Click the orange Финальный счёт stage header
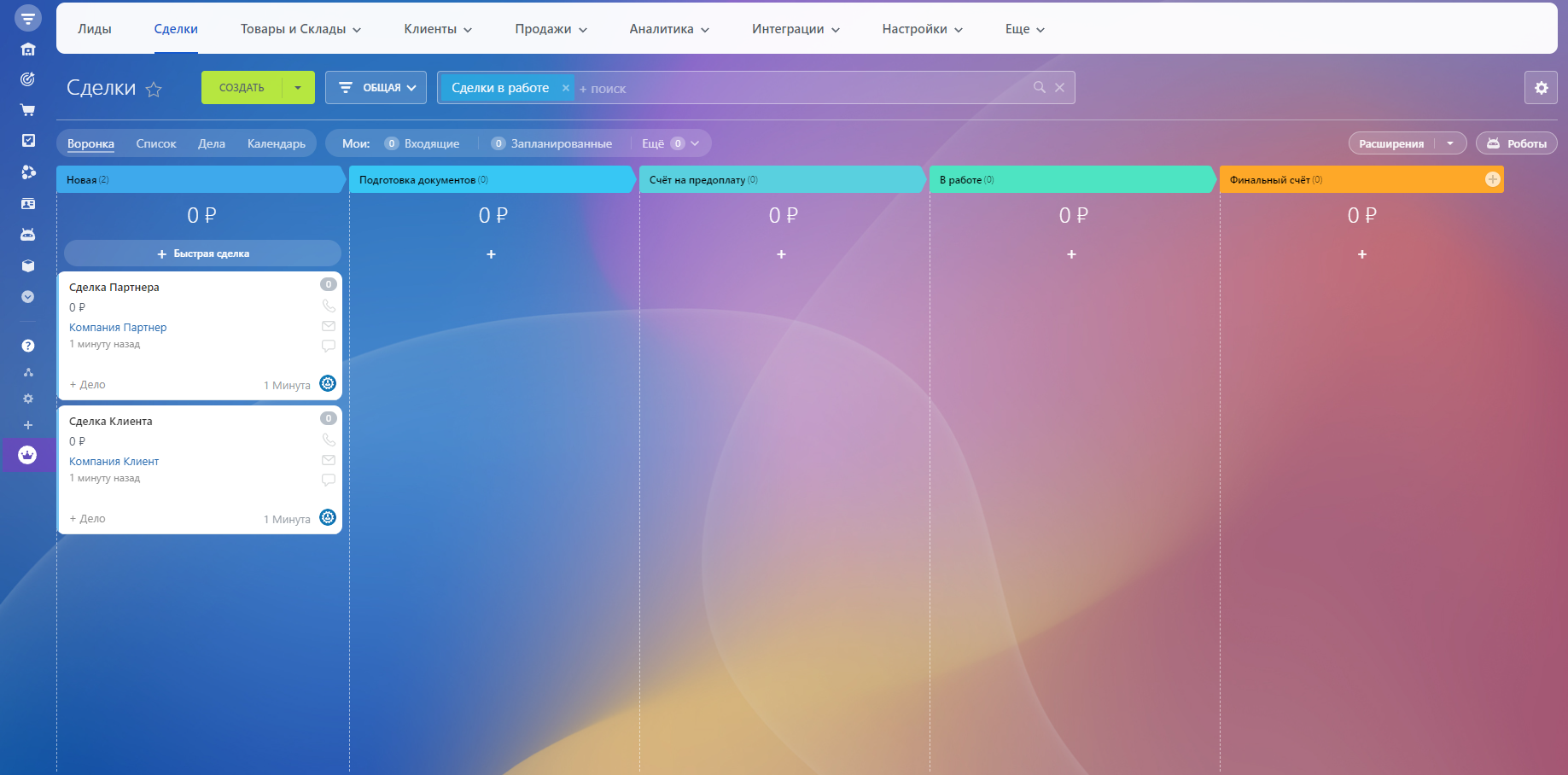 (1349, 180)
